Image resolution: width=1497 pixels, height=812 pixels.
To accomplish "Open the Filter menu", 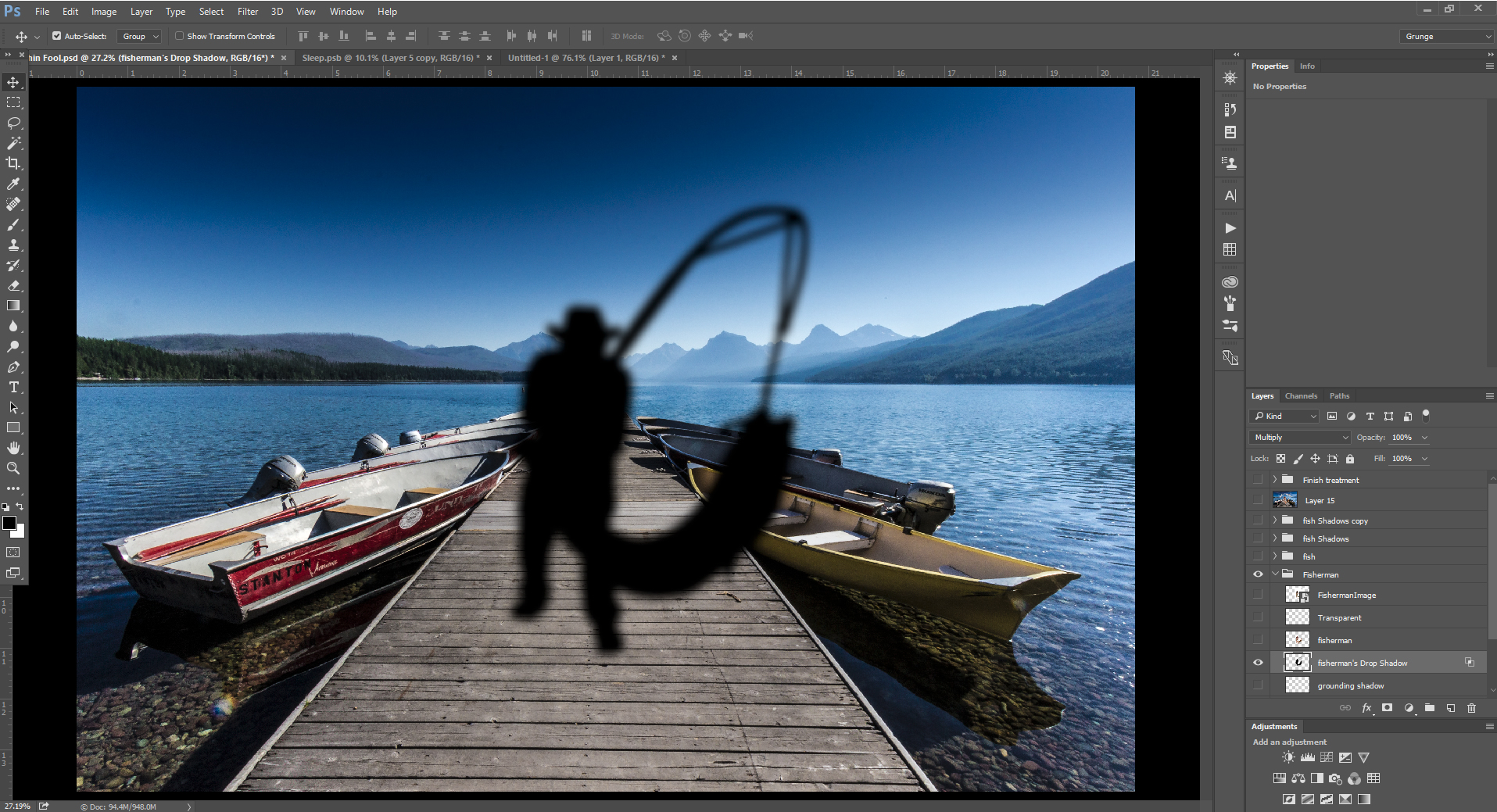I will click(248, 12).
